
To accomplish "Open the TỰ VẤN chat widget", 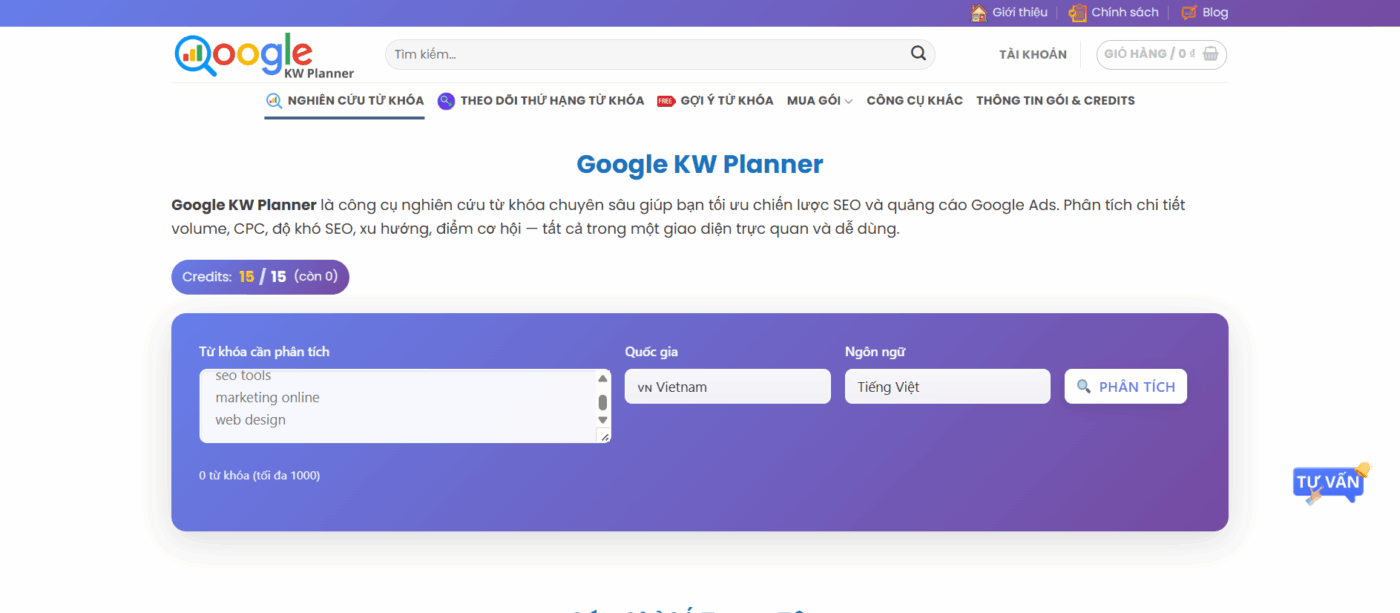I will pyautogui.click(x=1327, y=483).
